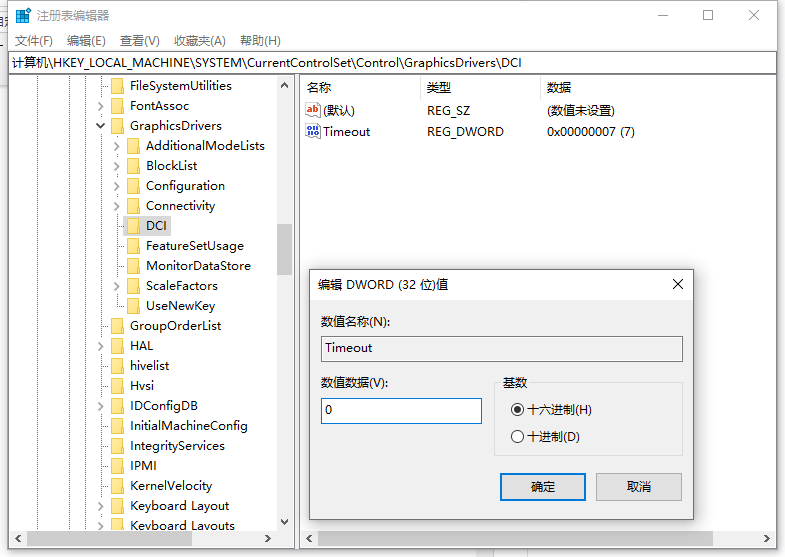Click the FeatureSetUsage folder icon
This screenshot has width=785, height=557.
pyautogui.click(x=134, y=246)
